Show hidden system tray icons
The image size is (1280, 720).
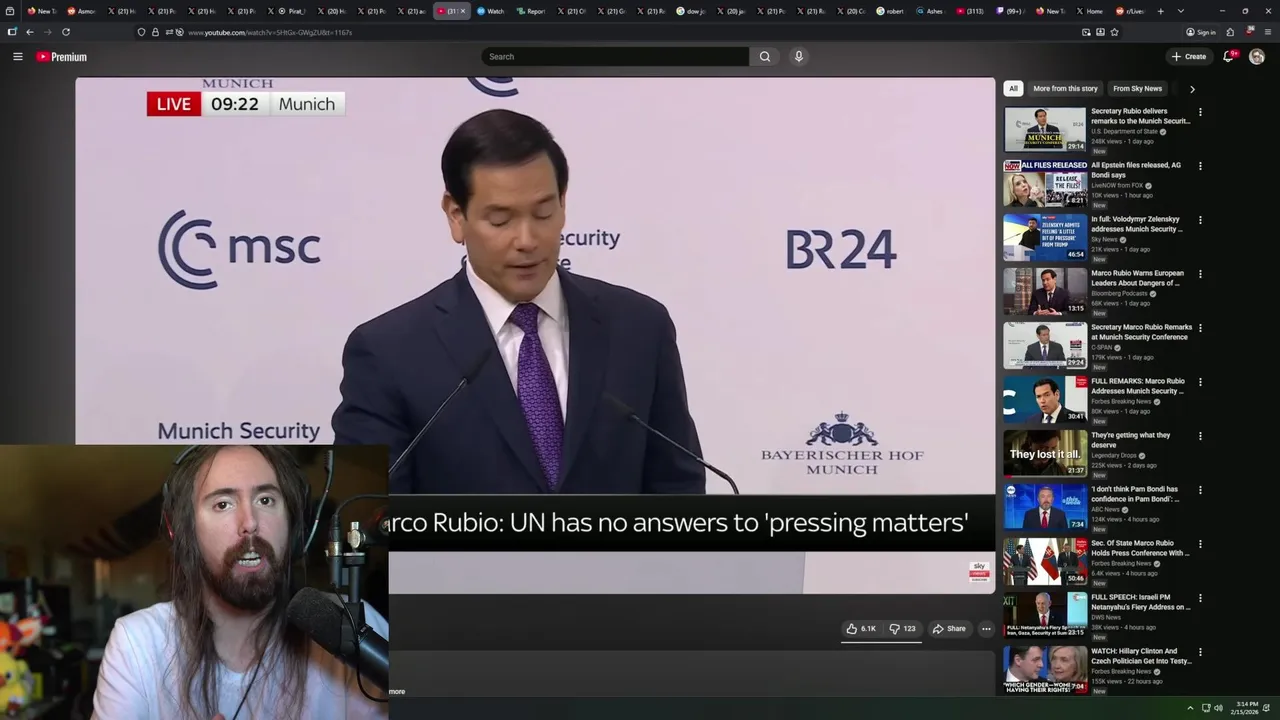(x=1190, y=708)
